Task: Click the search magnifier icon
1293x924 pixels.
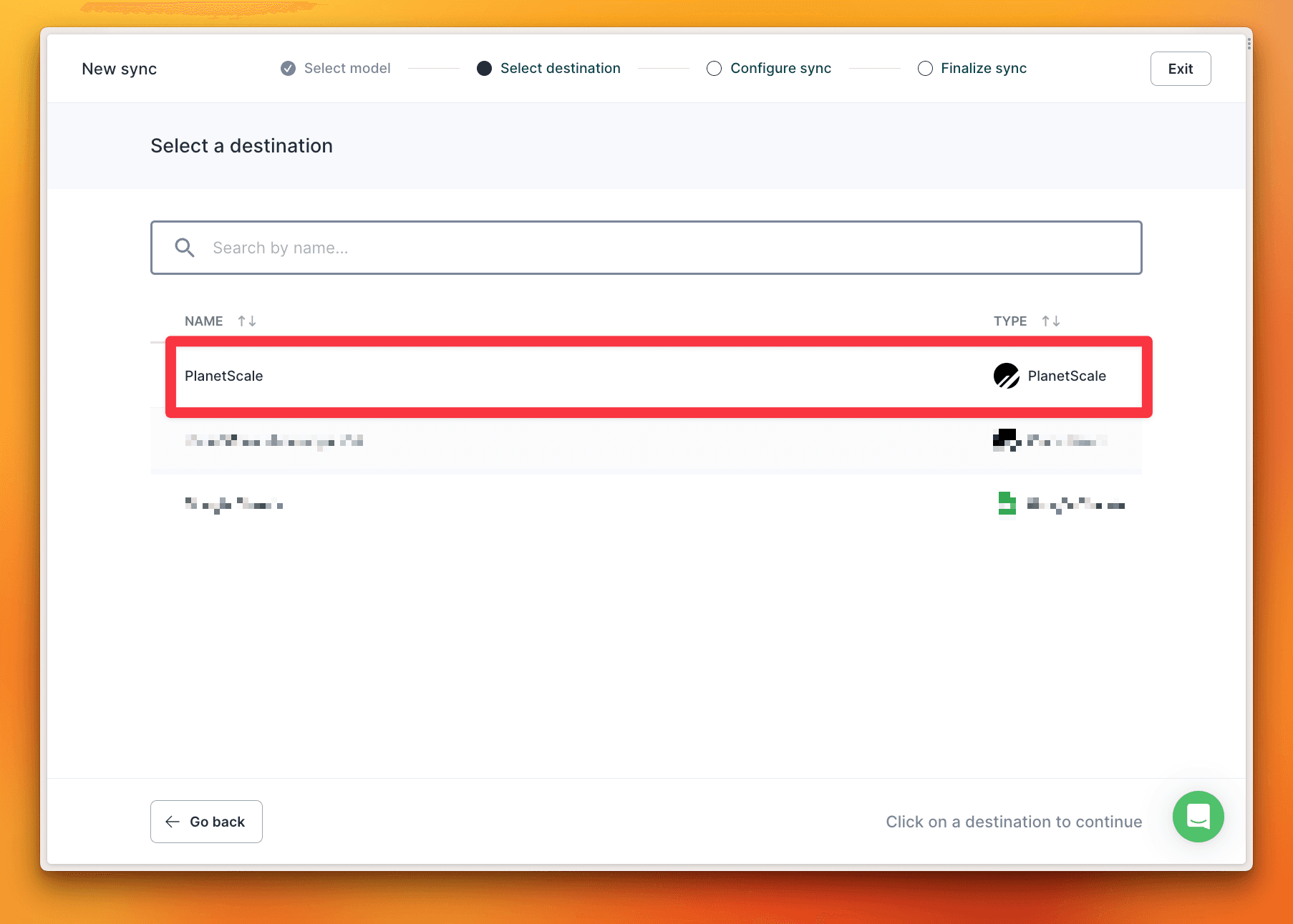Action: coord(185,248)
